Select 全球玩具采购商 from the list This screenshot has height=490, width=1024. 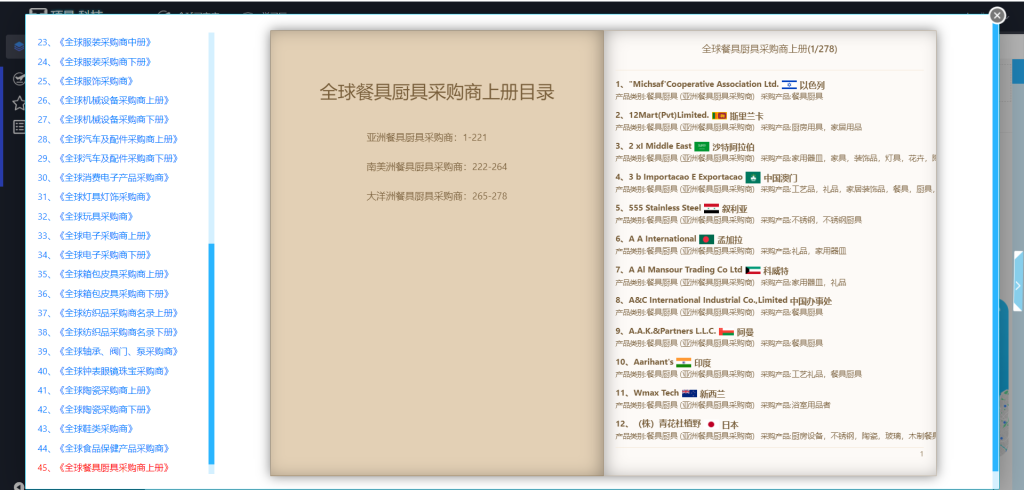point(93,216)
